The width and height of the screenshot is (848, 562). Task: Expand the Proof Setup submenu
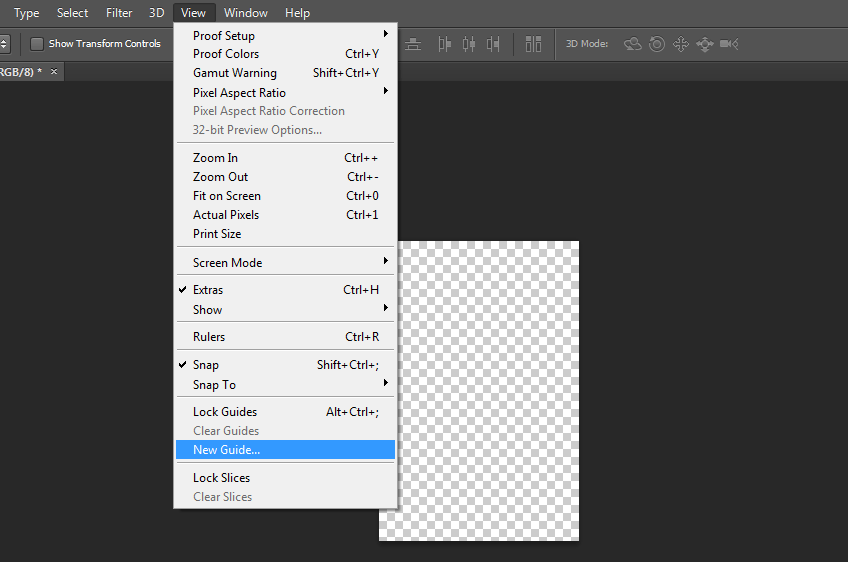[286, 35]
